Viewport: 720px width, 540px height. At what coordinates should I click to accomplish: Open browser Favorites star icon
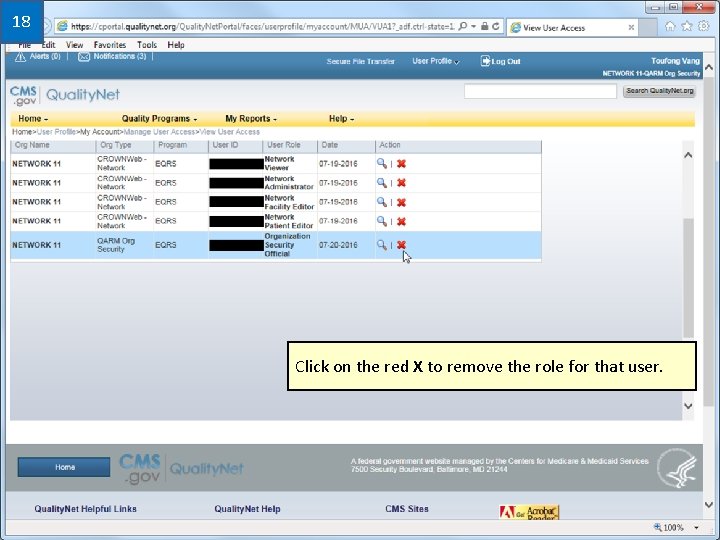[687, 26]
